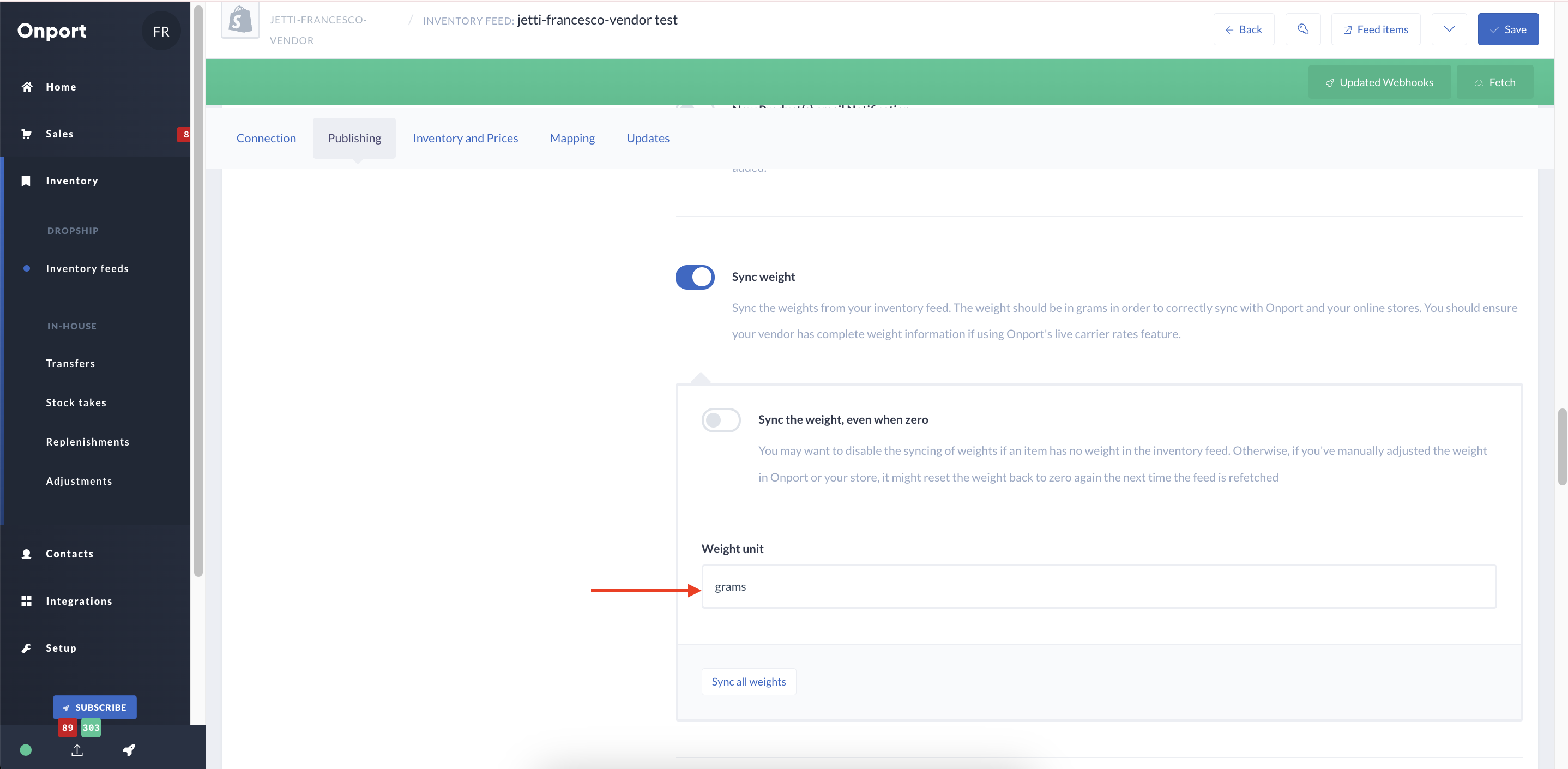Open the Inventory and Prices tab
1568x769 pixels.
(465, 138)
